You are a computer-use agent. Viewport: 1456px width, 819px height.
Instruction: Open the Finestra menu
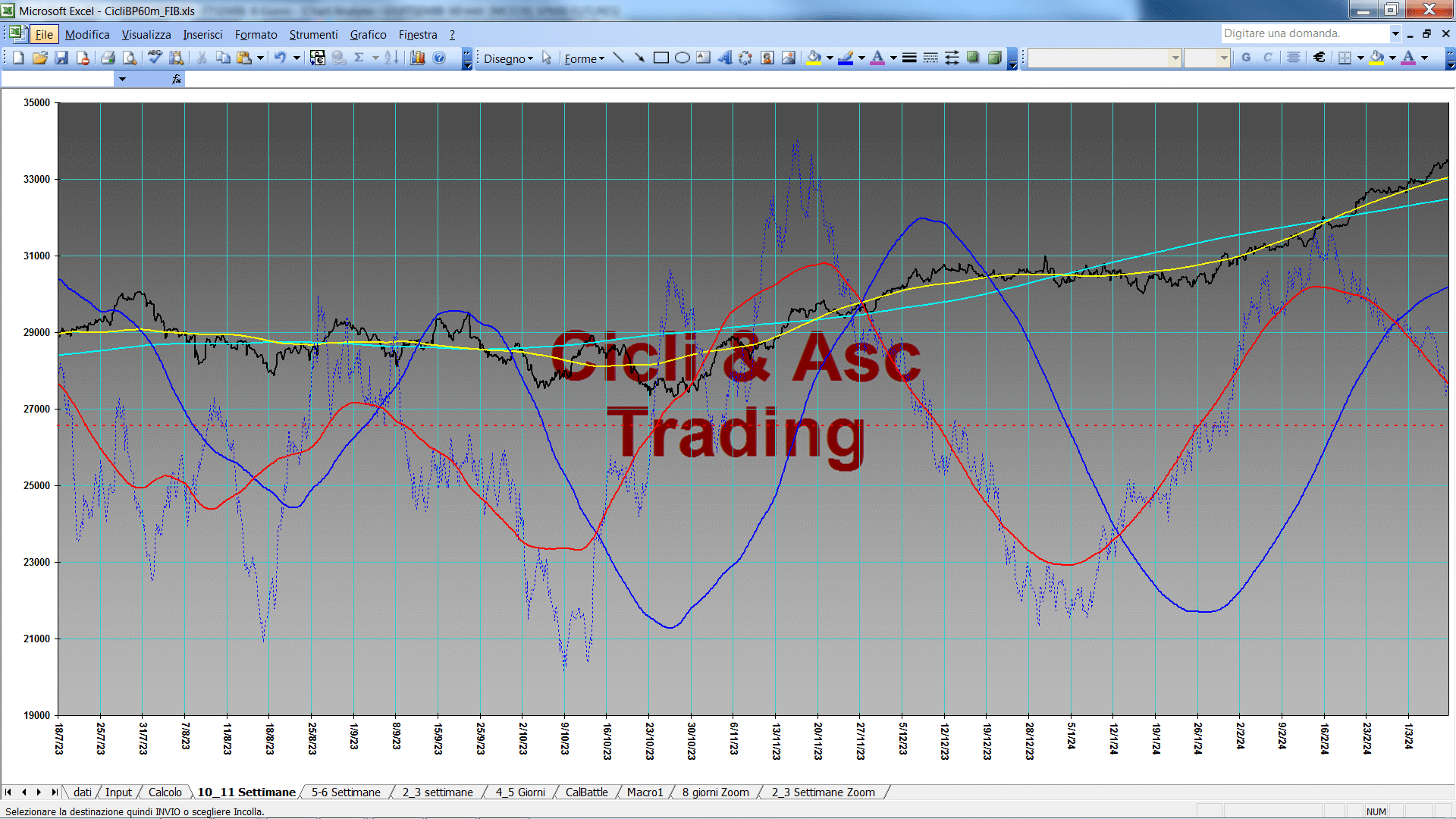pyautogui.click(x=418, y=34)
